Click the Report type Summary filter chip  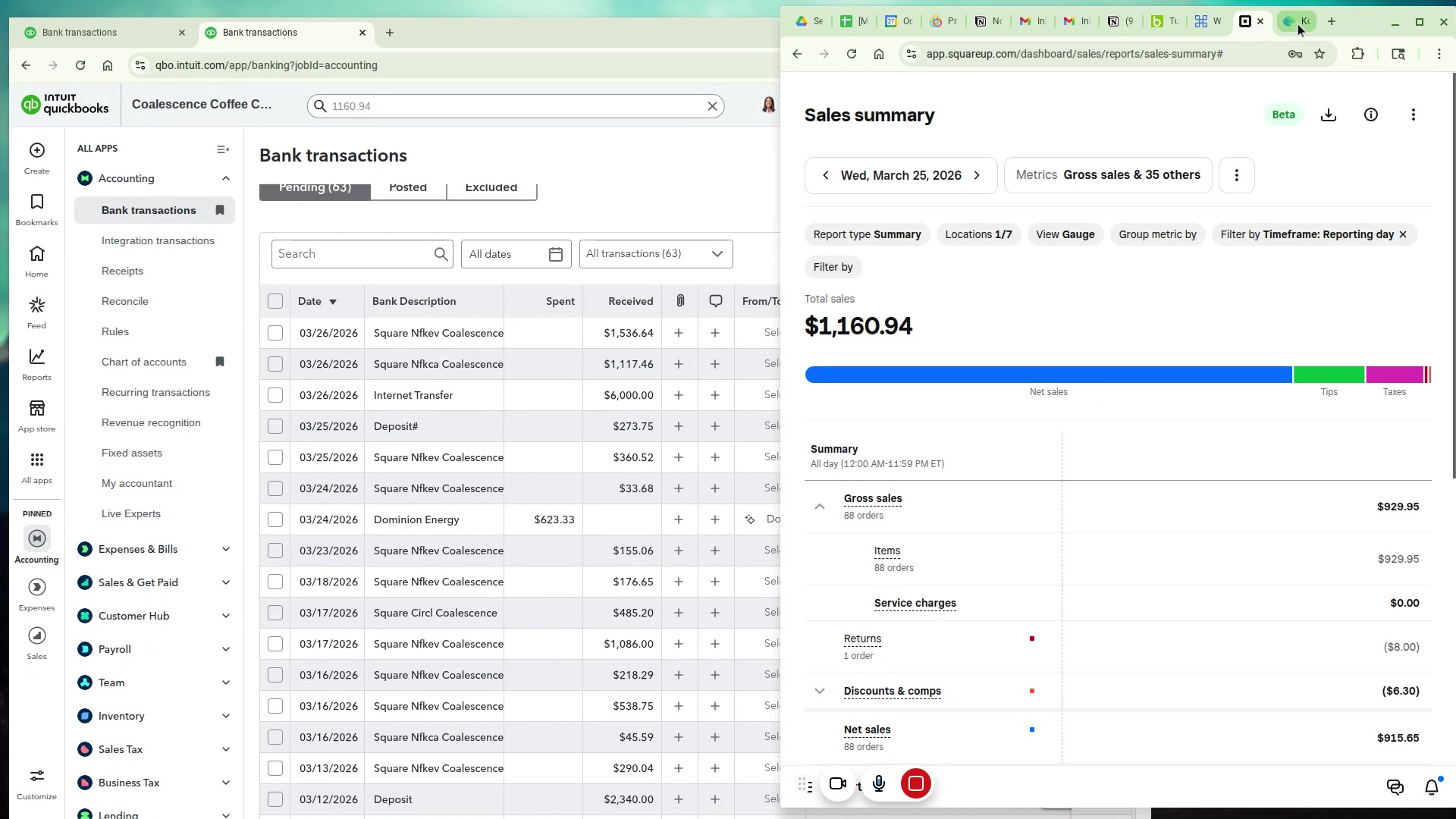tap(867, 234)
